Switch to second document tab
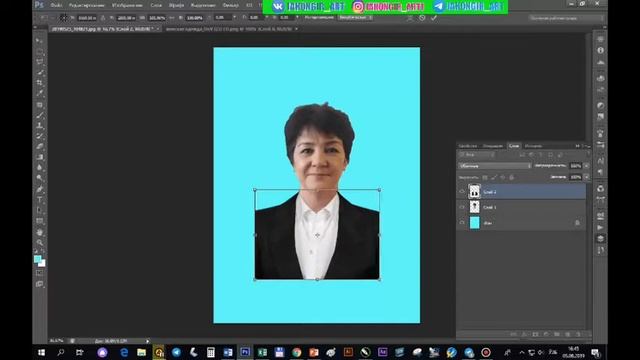This screenshot has height=360, width=640. click(229, 29)
